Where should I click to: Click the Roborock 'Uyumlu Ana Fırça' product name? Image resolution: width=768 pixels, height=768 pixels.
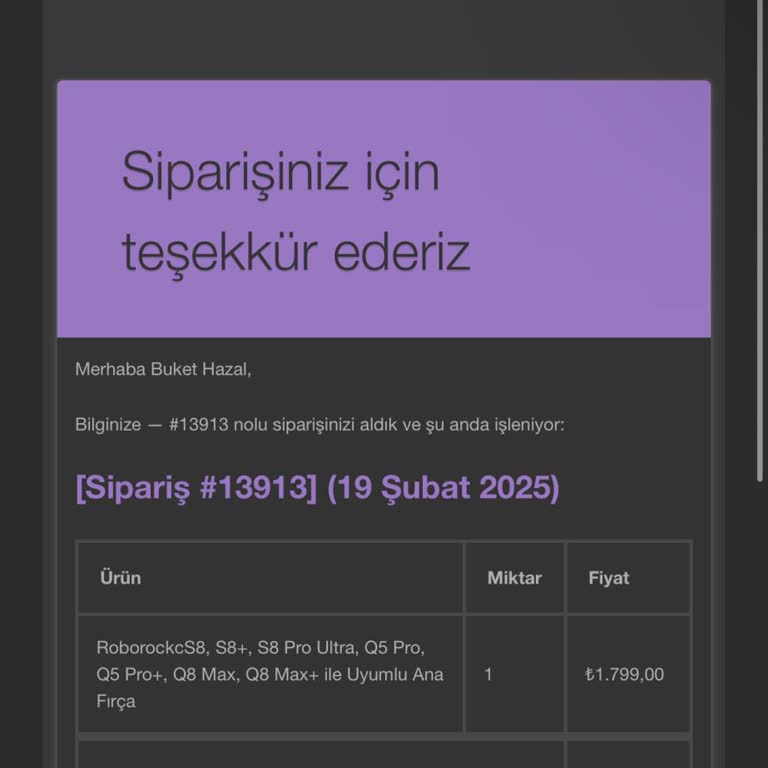pos(270,674)
